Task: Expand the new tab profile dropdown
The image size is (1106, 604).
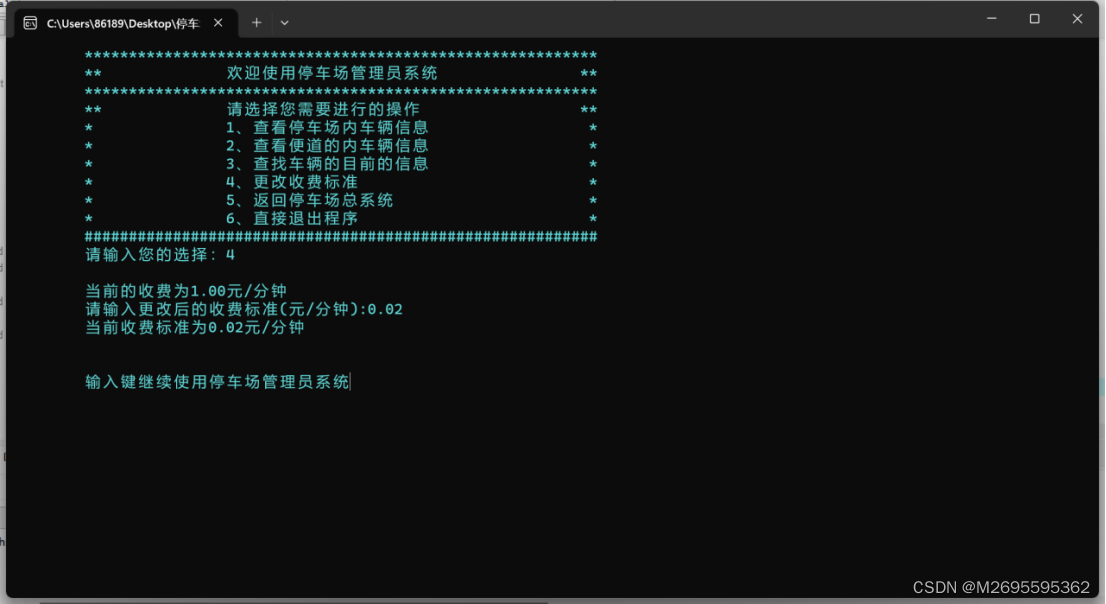Action: click(284, 23)
